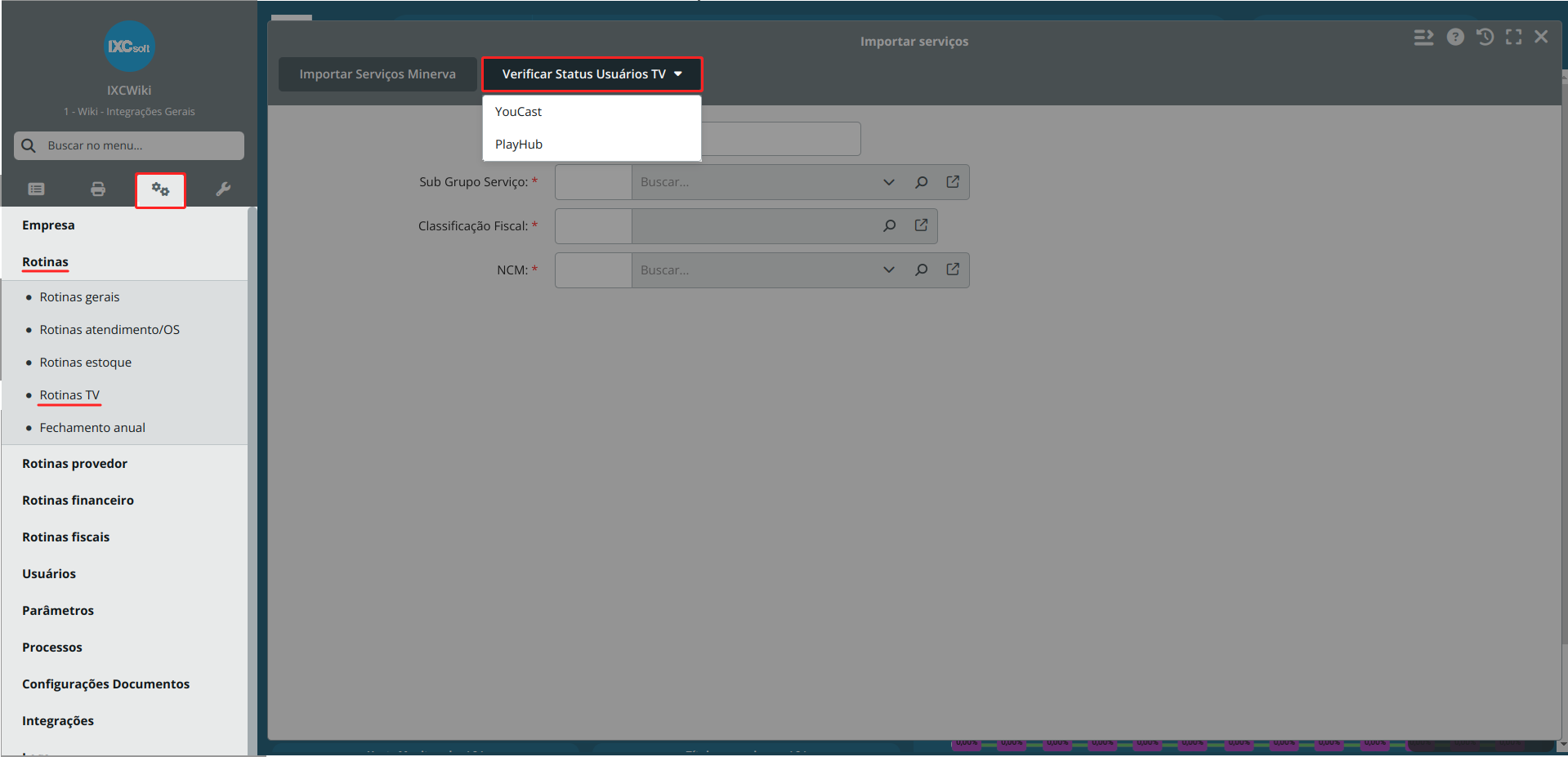This screenshot has height=757, width=1568.
Task: Expand Usuários menu section
Action: (x=49, y=574)
